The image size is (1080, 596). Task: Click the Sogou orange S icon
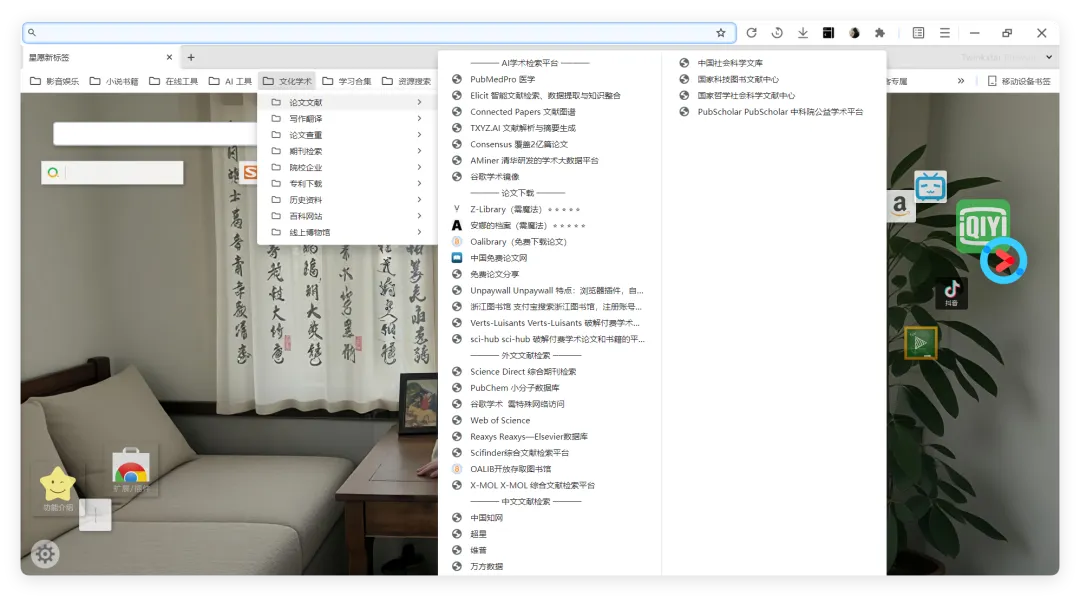tap(250, 172)
